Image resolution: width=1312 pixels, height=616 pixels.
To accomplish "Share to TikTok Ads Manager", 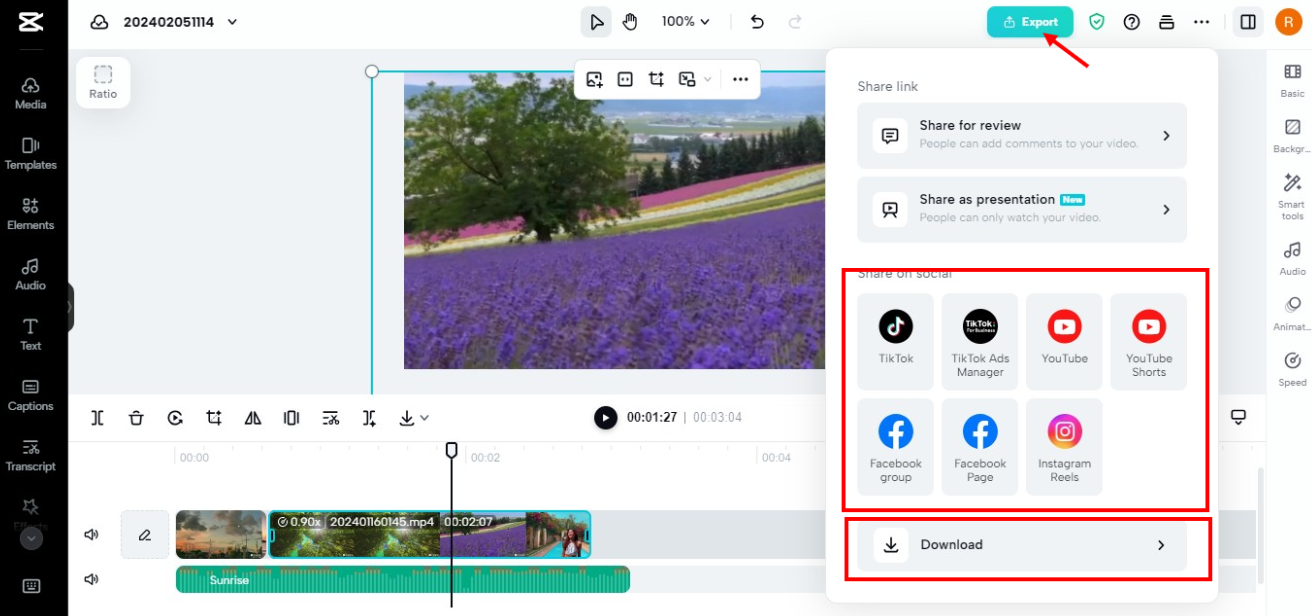I will click(980, 341).
